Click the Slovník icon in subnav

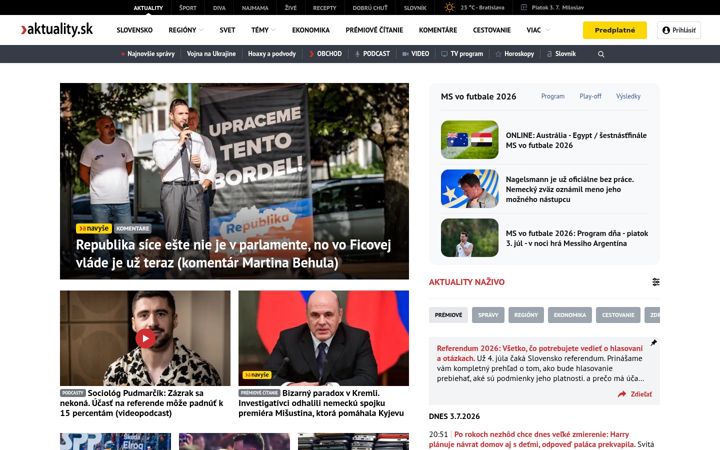[x=549, y=54]
